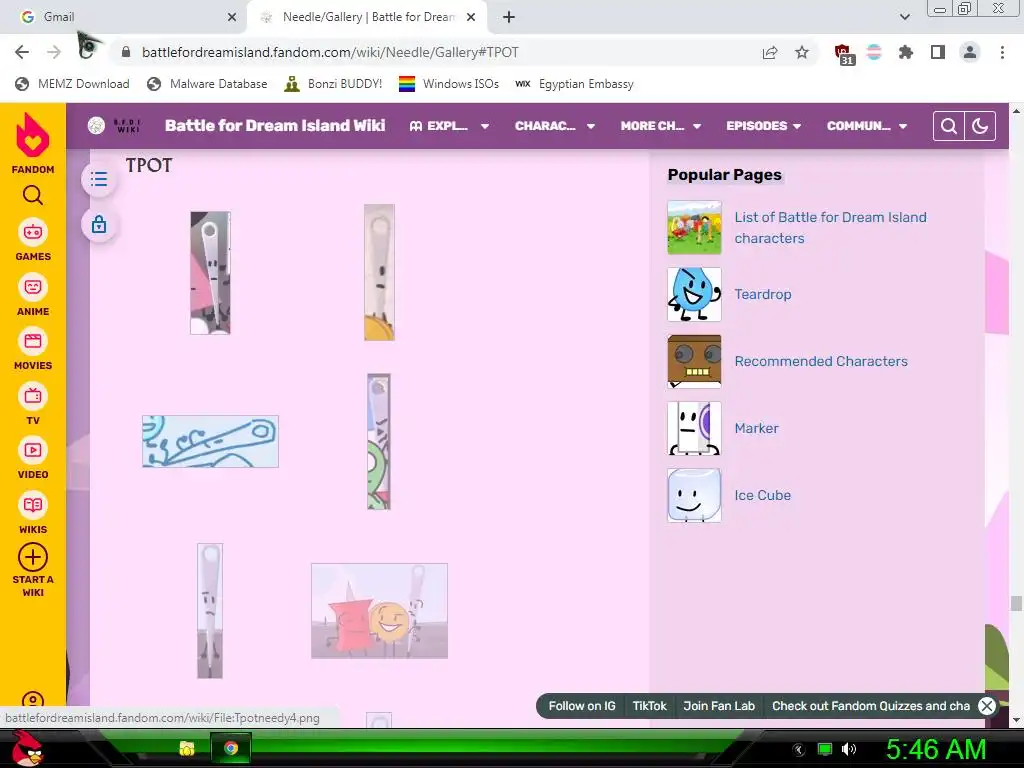Open Chrome profile avatar icon

tap(970, 52)
